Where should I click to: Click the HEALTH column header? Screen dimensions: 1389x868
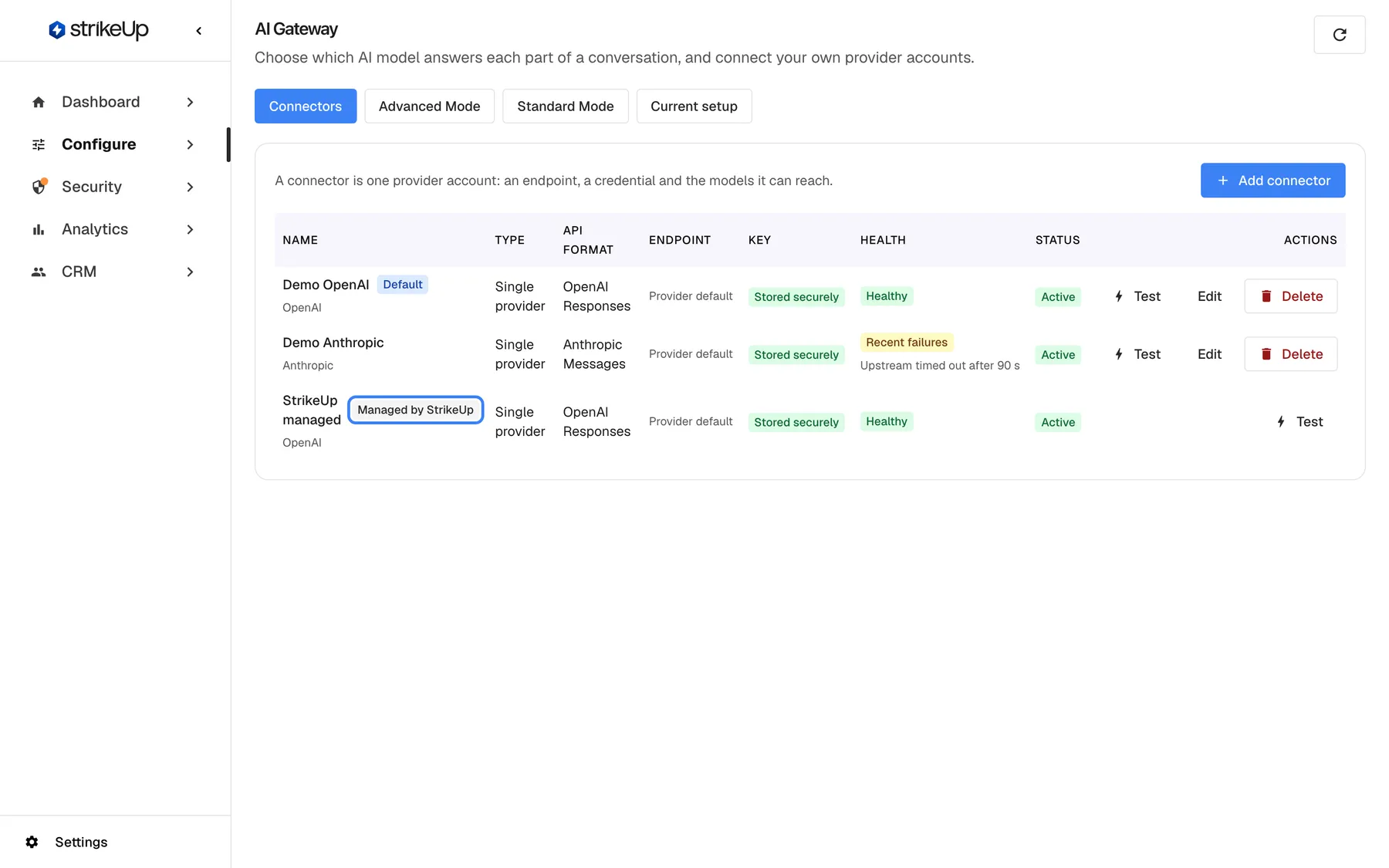pyautogui.click(x=883, y=240)
